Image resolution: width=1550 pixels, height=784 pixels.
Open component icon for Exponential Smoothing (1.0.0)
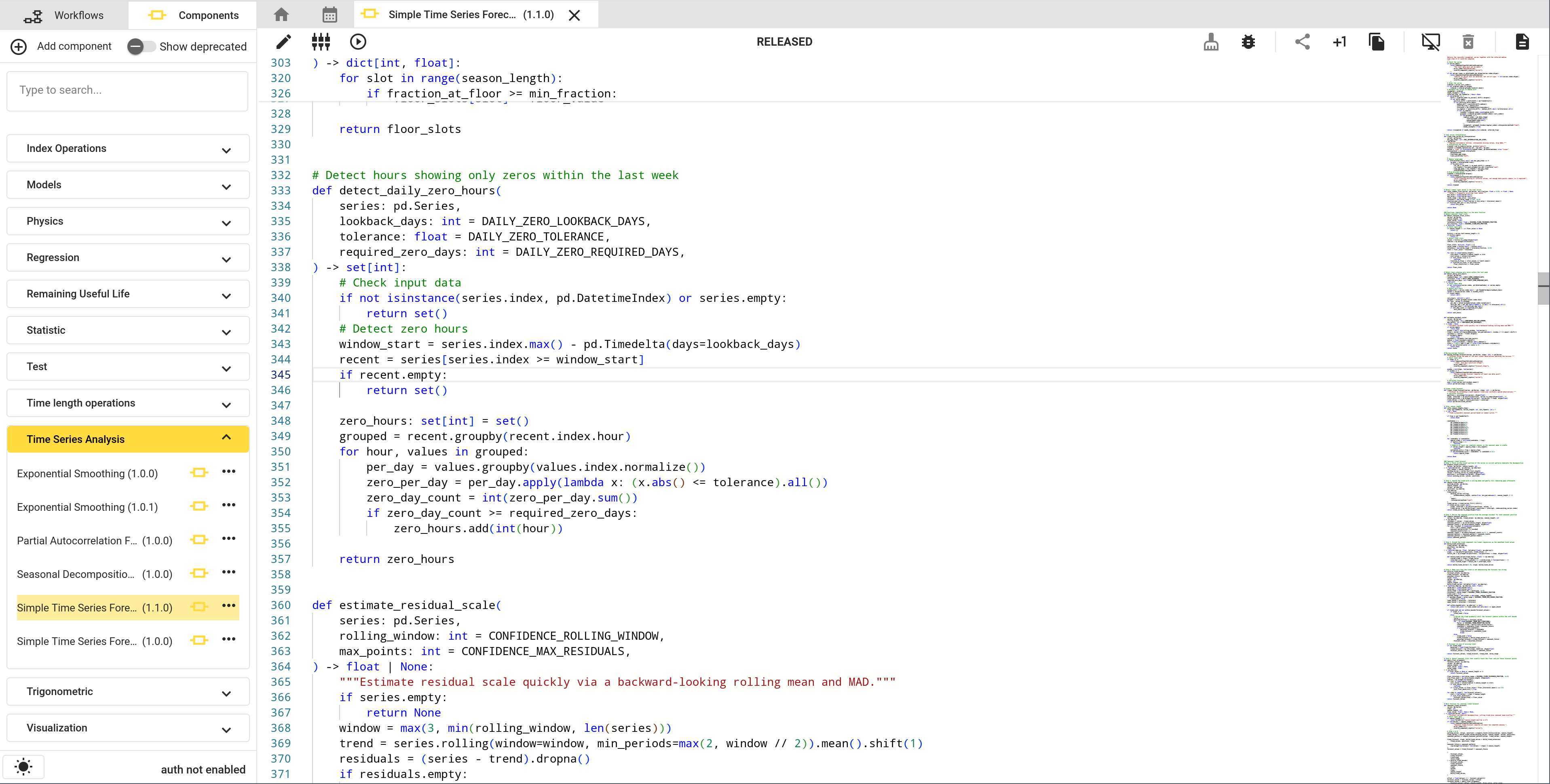[199, 472]
